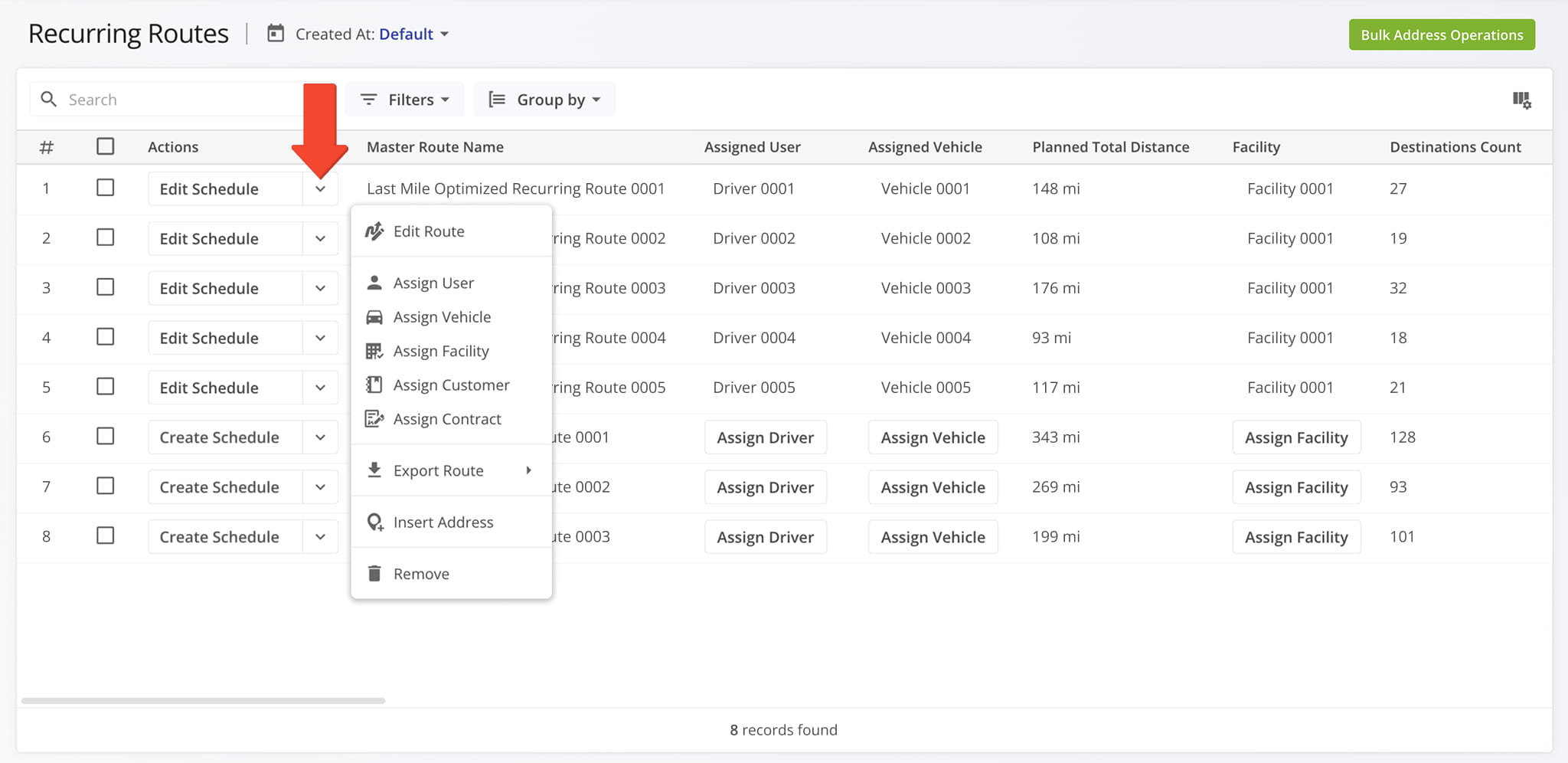Click the Destinations Count column header

(1455, 147)
